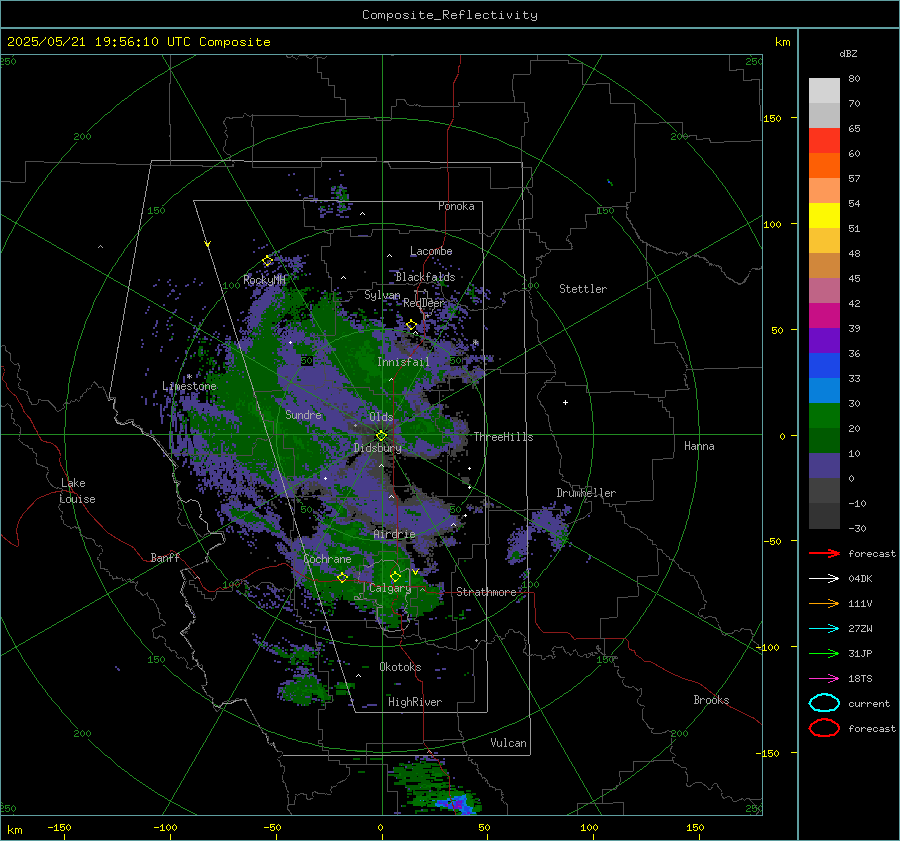The height and width of the screenshot is (841, 900).
Task: Click the white 04DK arrow in legend
Action: coord(824,578)
